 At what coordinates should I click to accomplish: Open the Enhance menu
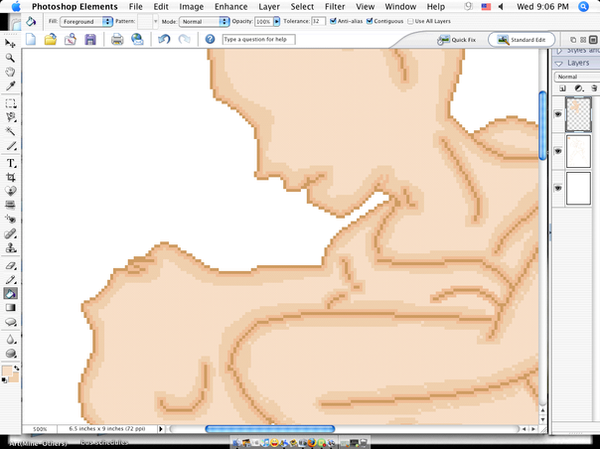(231, 7)
